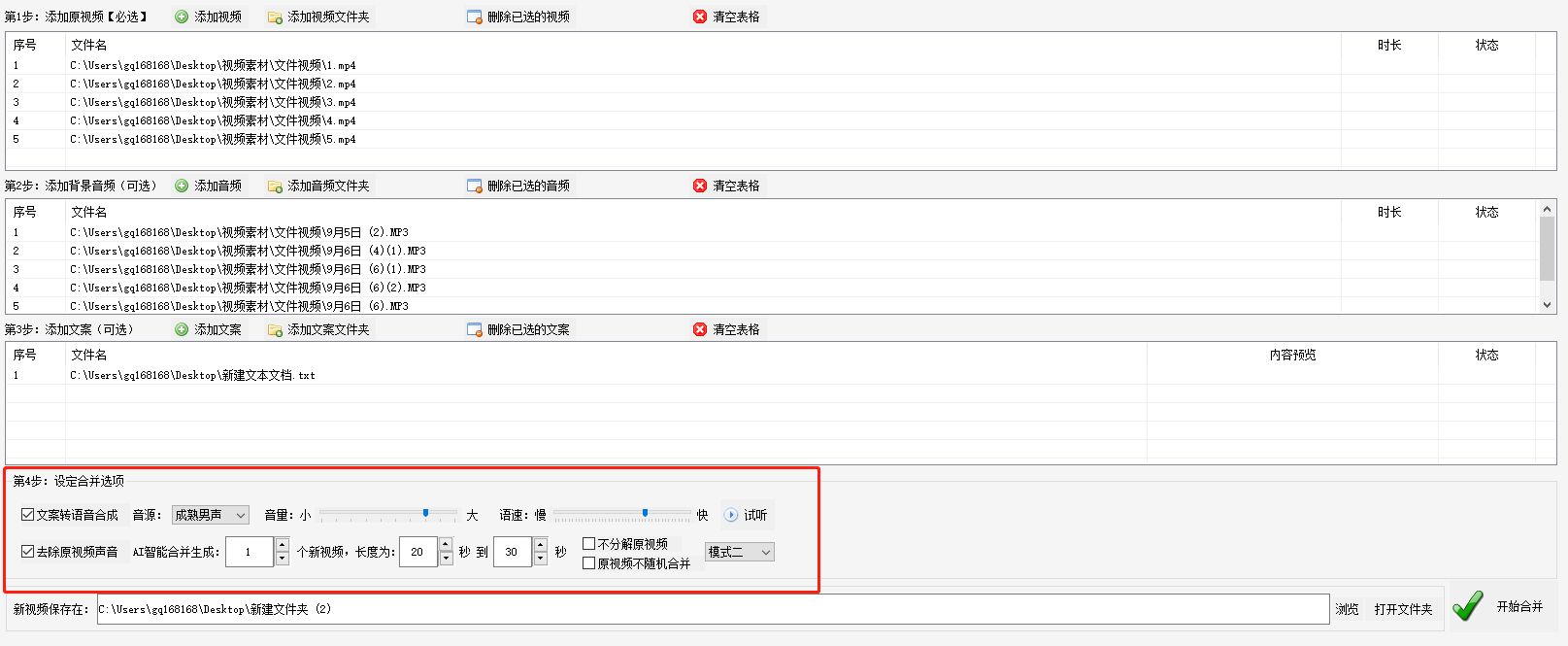Click 添加文案 green plus icon
Image resolution: width=1568 pixels, height=646 pixels.
click(x=182, y=329)
